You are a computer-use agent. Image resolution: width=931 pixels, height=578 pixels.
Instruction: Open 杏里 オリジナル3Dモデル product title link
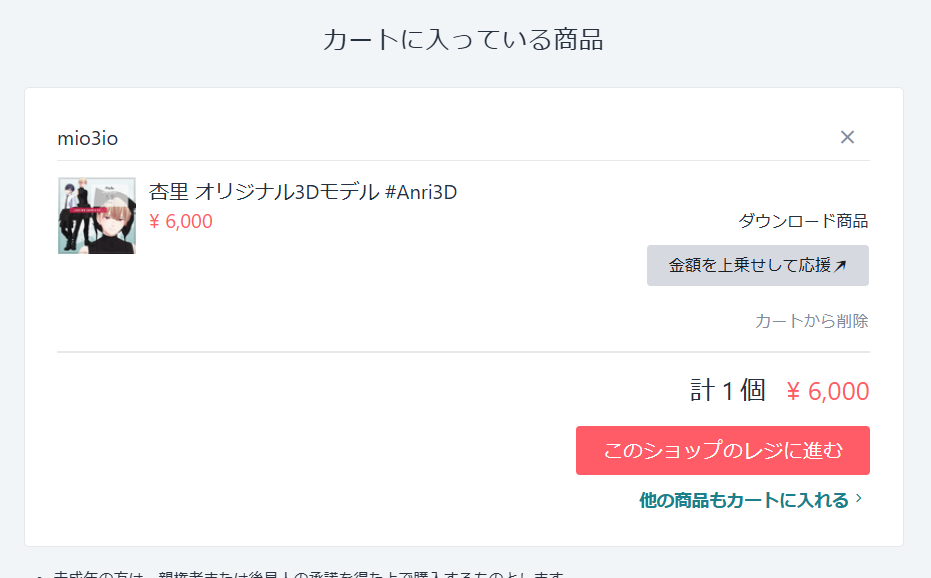click(x=302, y=192)
